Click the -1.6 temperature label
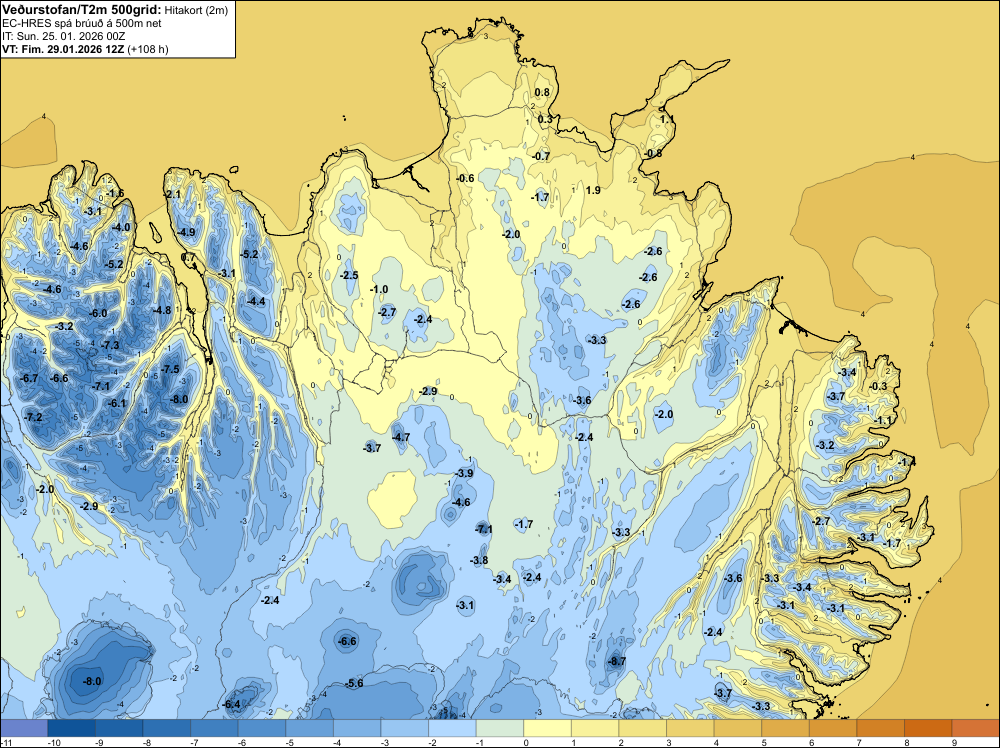Image resolution: width=1000 pixels, height=748 pixels. [x=115, y=193]
